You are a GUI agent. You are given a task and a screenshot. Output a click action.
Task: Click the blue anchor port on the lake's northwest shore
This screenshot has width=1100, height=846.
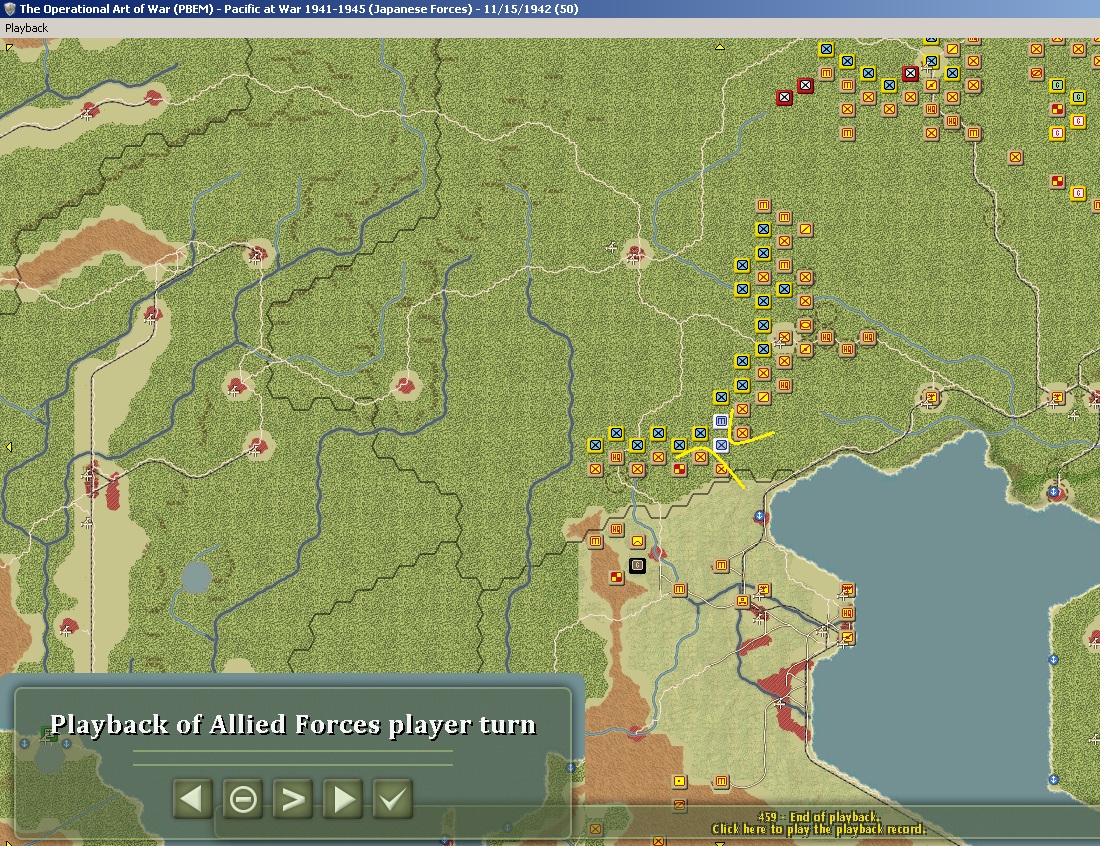759,516
